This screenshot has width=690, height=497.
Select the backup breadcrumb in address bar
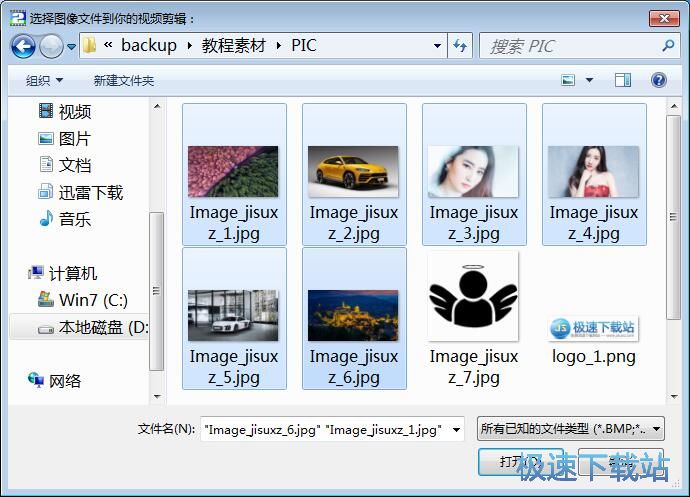pos(149,45)
